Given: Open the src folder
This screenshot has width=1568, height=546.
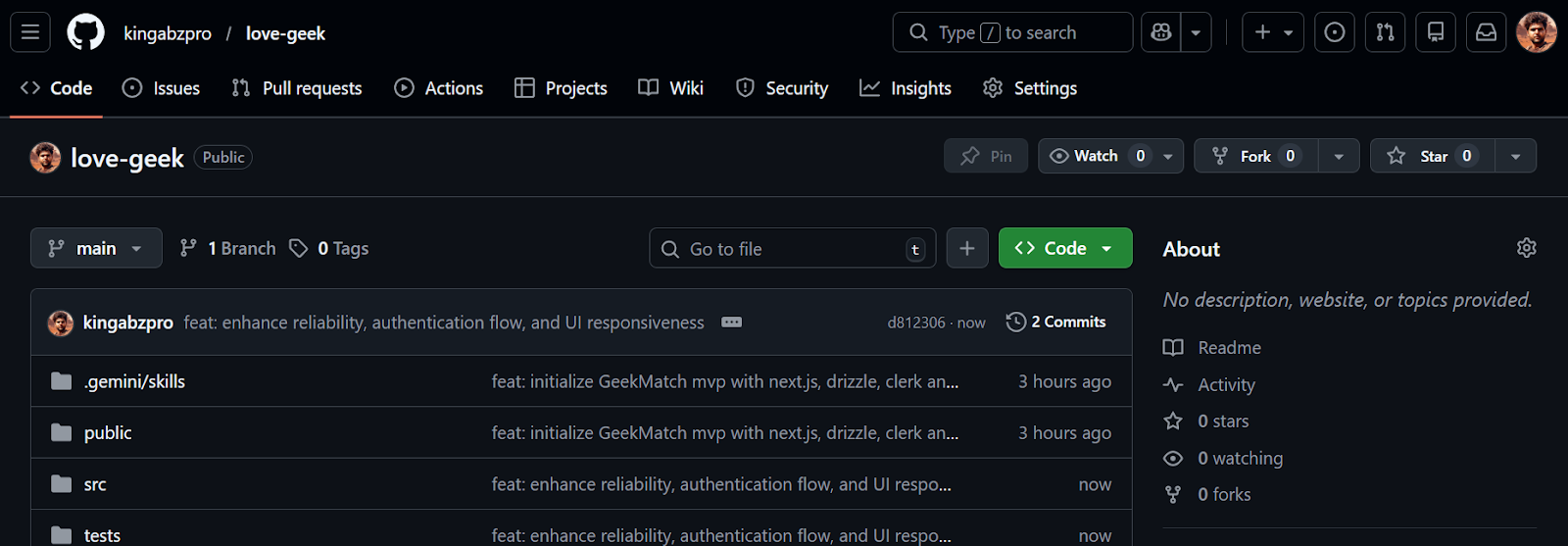Looking at the screenshot, I should click(95, 484).
